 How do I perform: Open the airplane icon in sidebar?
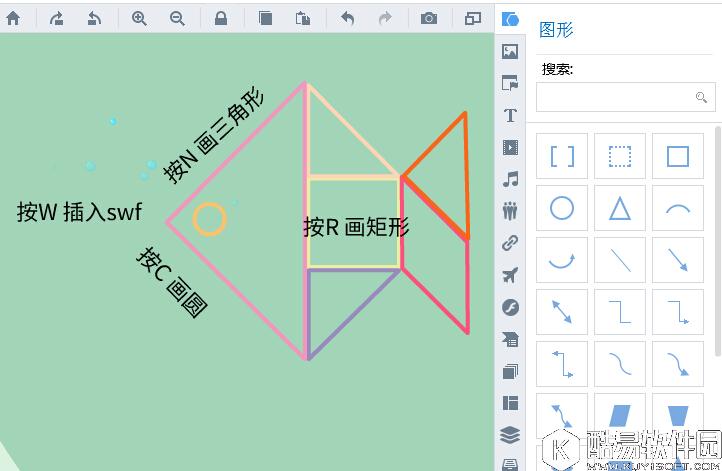tap(510, 275)
